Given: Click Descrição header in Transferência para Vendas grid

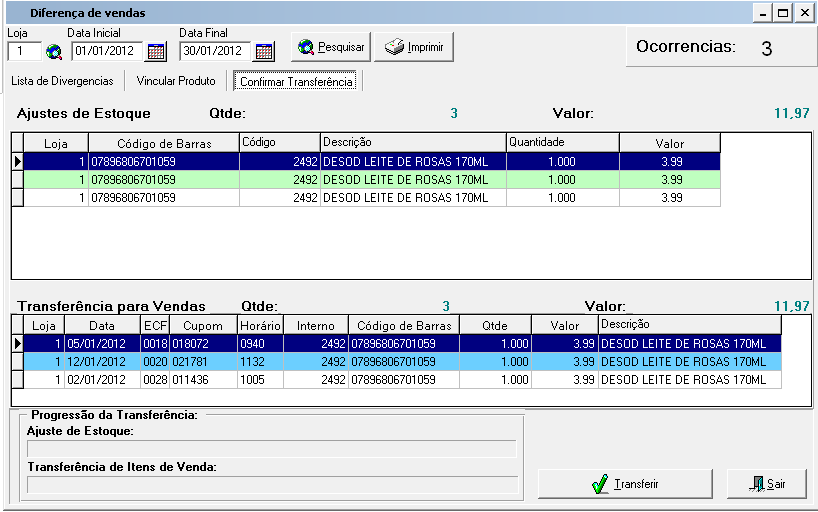Looking at the screenshot, I should pos(690,325).
